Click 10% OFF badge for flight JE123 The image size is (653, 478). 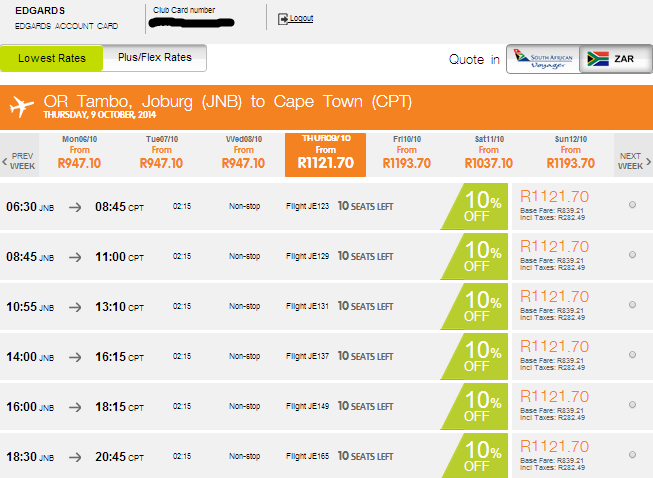click(478, 207)
